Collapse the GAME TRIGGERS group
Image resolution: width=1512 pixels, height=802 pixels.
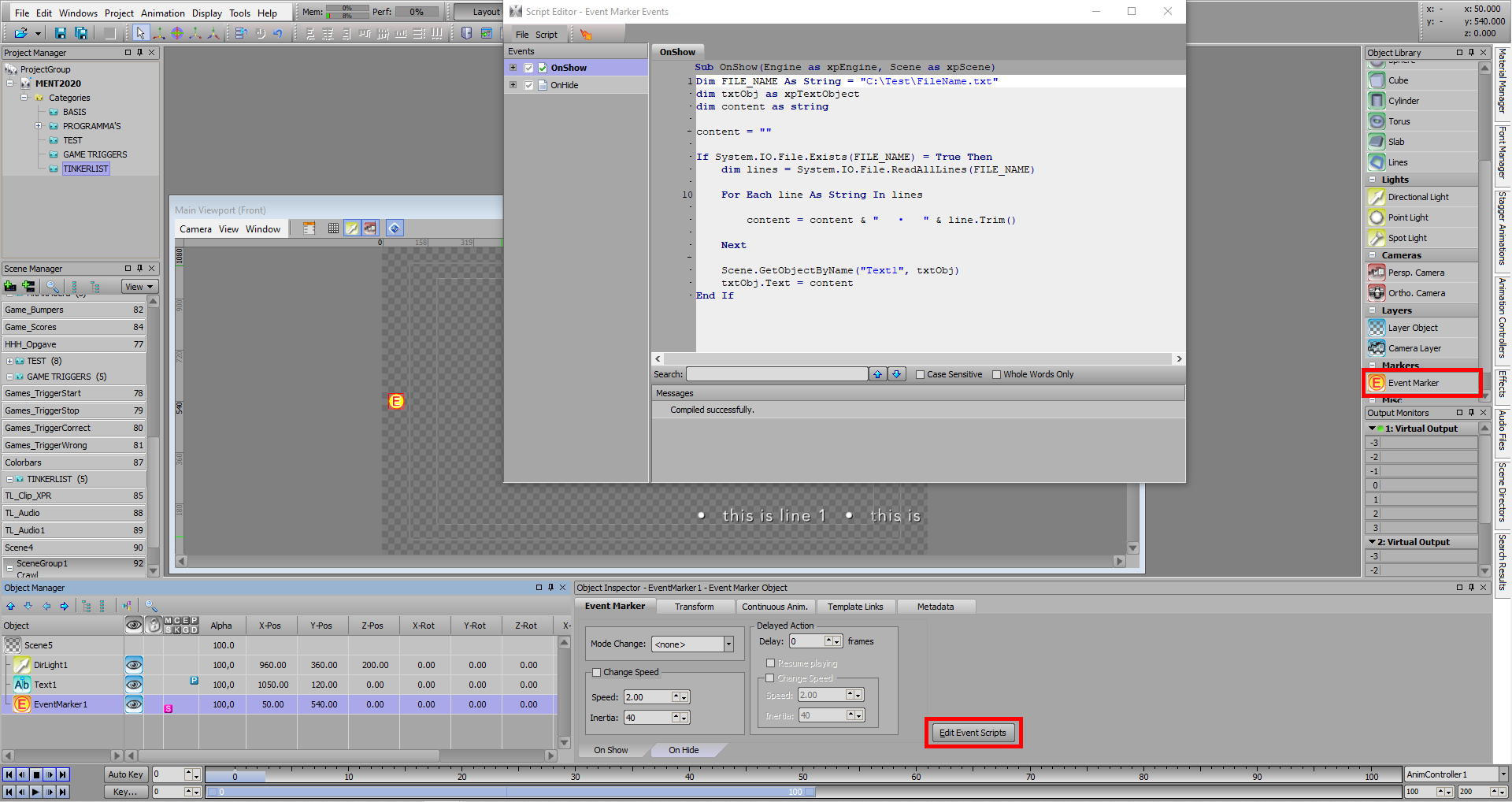click(9, 377)
